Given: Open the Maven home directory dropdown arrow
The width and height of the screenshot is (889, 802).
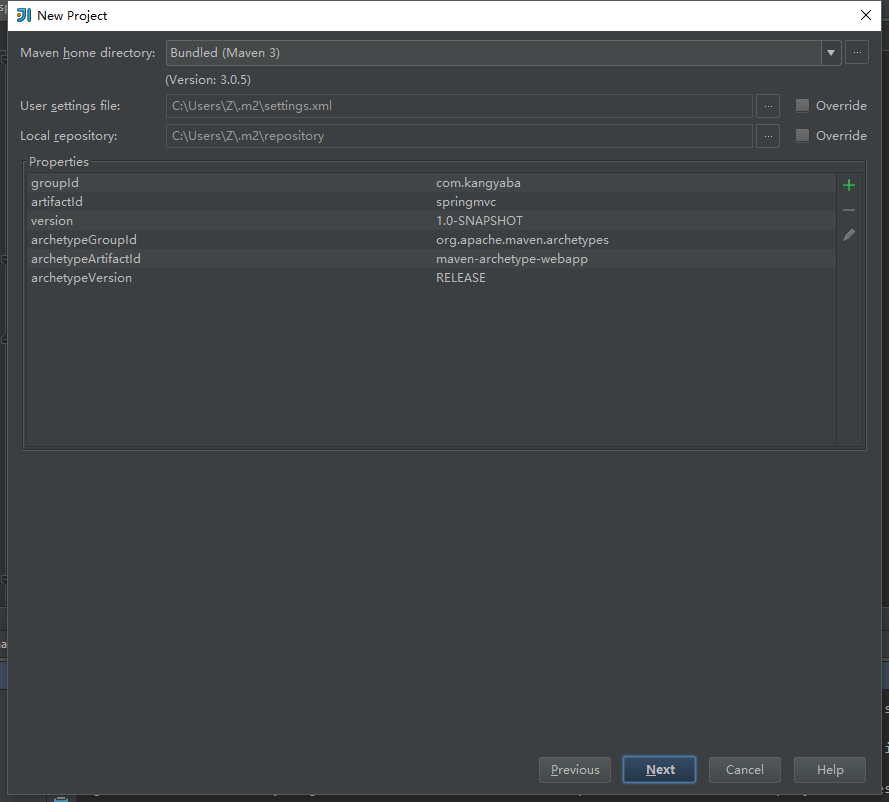Looking at the screenshot, I should (x=831, y=53).
